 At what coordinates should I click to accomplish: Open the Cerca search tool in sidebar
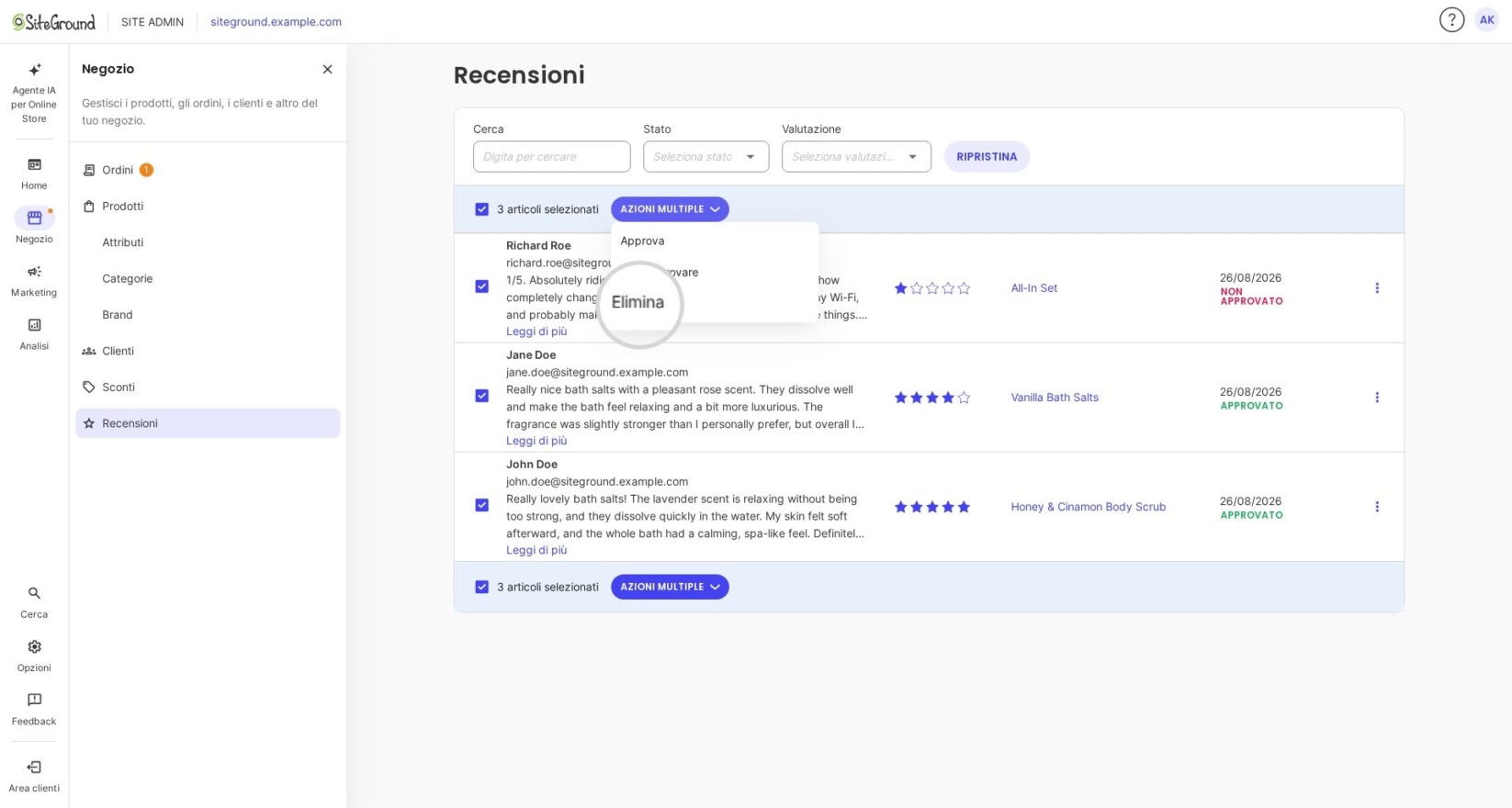click(x=34, y=602)
